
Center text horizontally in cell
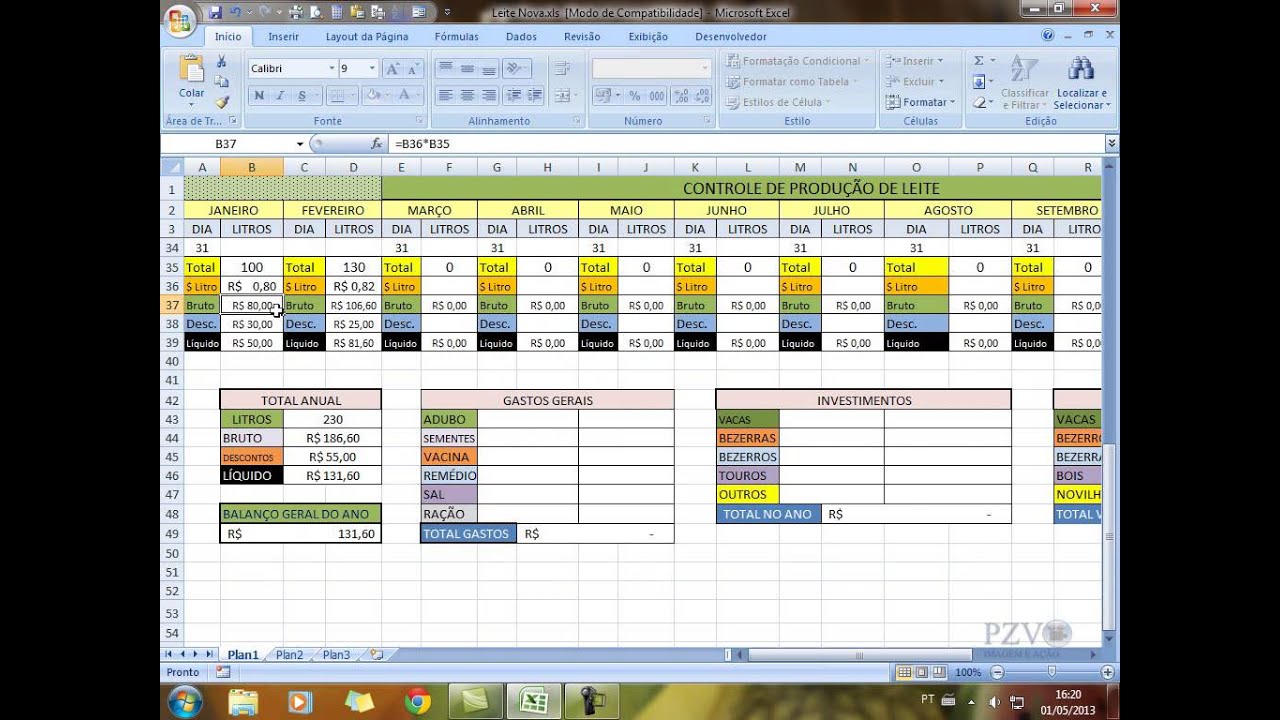(x=467, y=96)
